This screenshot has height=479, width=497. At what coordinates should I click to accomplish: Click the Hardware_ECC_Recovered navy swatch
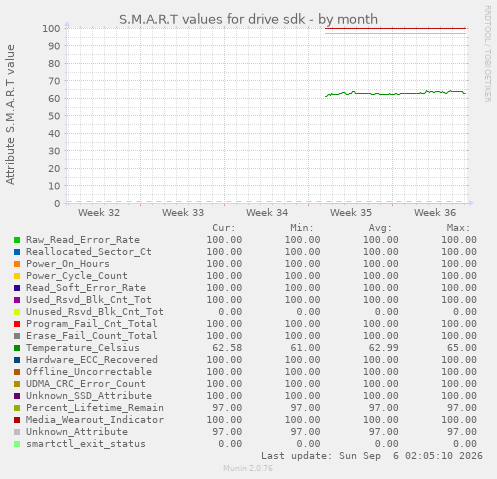(x=17, y=360)
